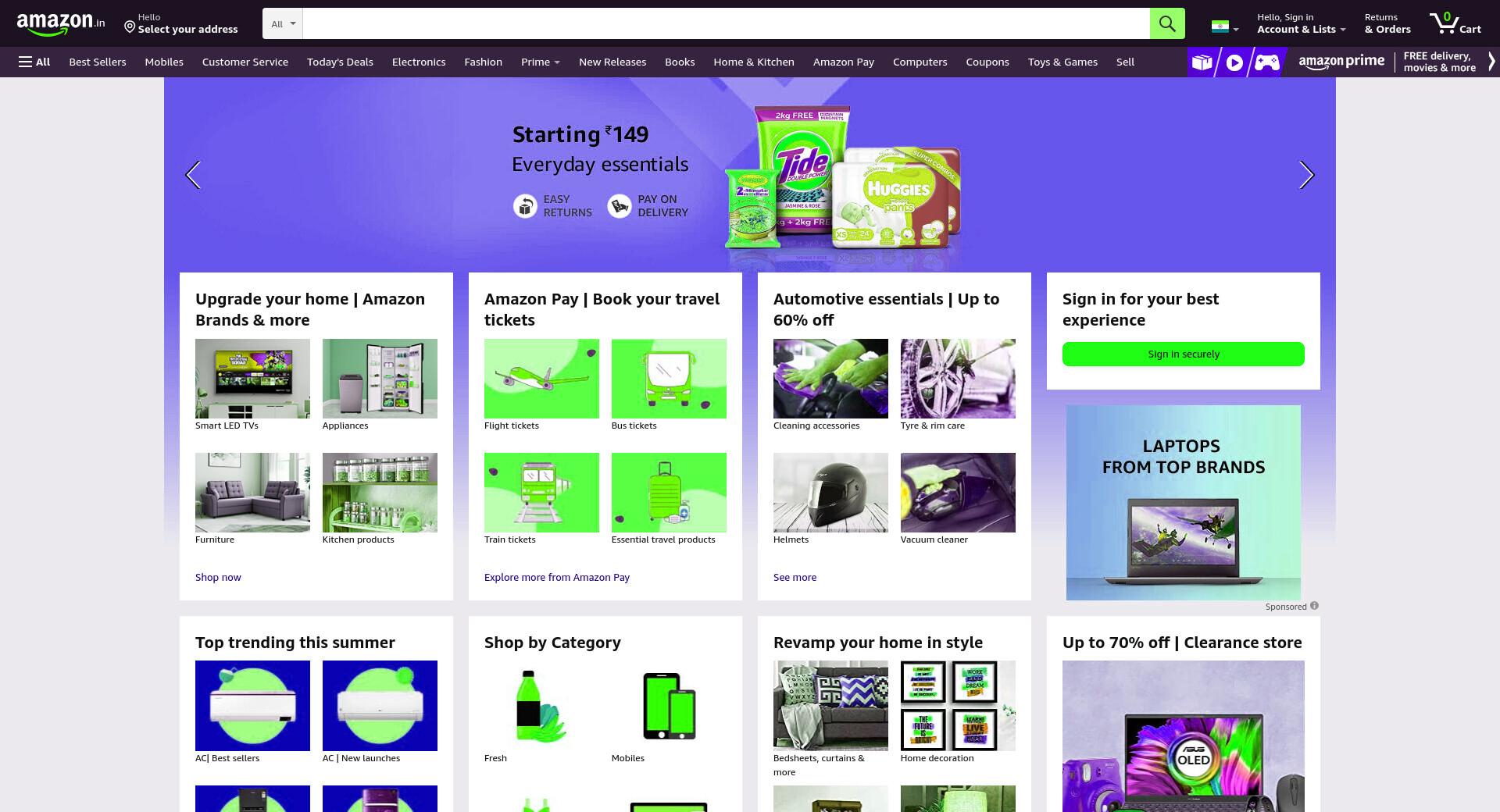Image resolution: width=1500 pixels, height=812 pixels.
Task: Open Clearance store OLED laptop image
Action: click(x=1184, y=736)
